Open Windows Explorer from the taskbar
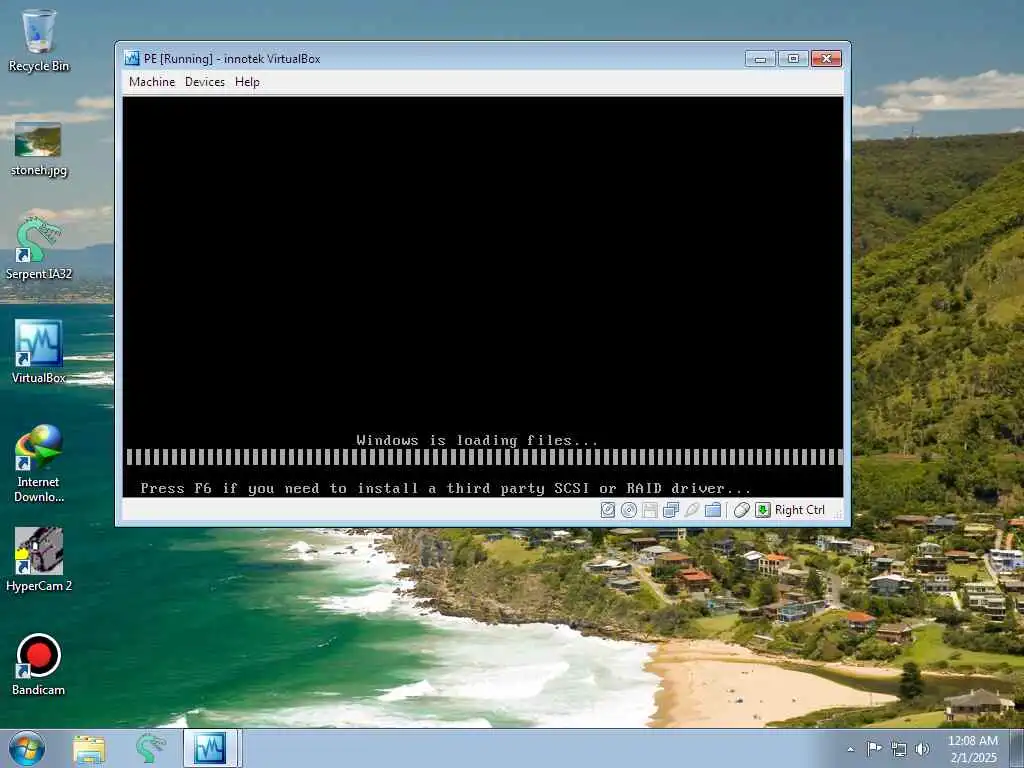The image size is (1024, 768). pos(89,749)
